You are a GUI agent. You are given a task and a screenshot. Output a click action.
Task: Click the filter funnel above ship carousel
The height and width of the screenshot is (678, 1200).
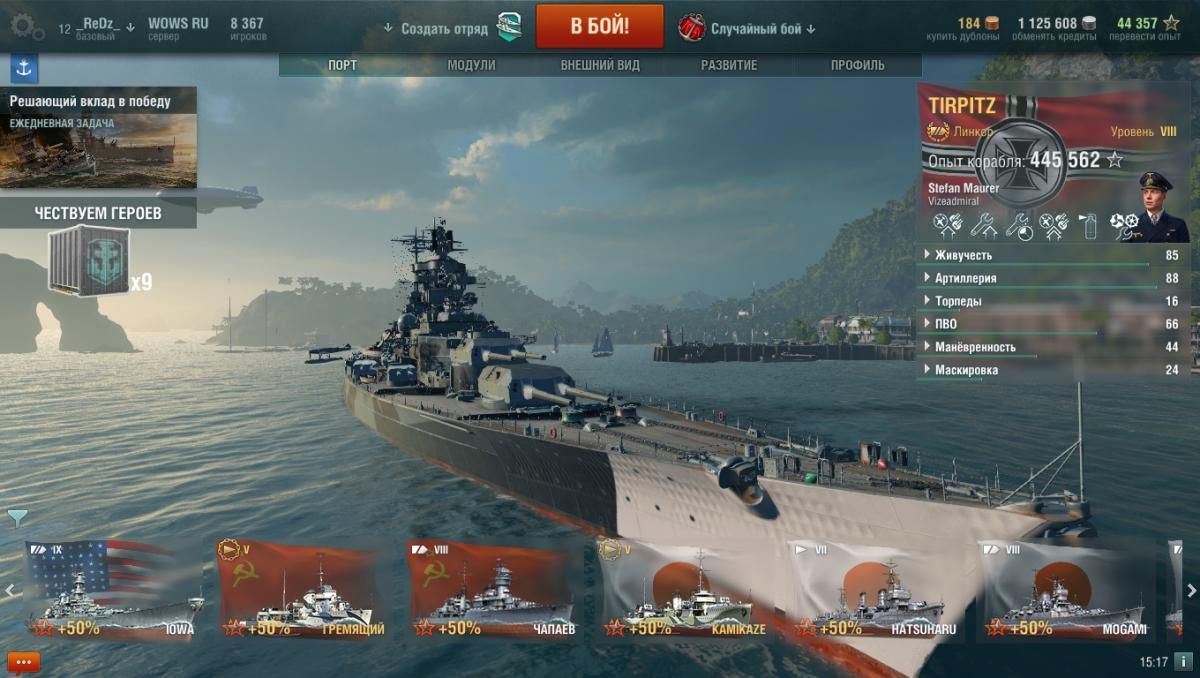(17, 517)
